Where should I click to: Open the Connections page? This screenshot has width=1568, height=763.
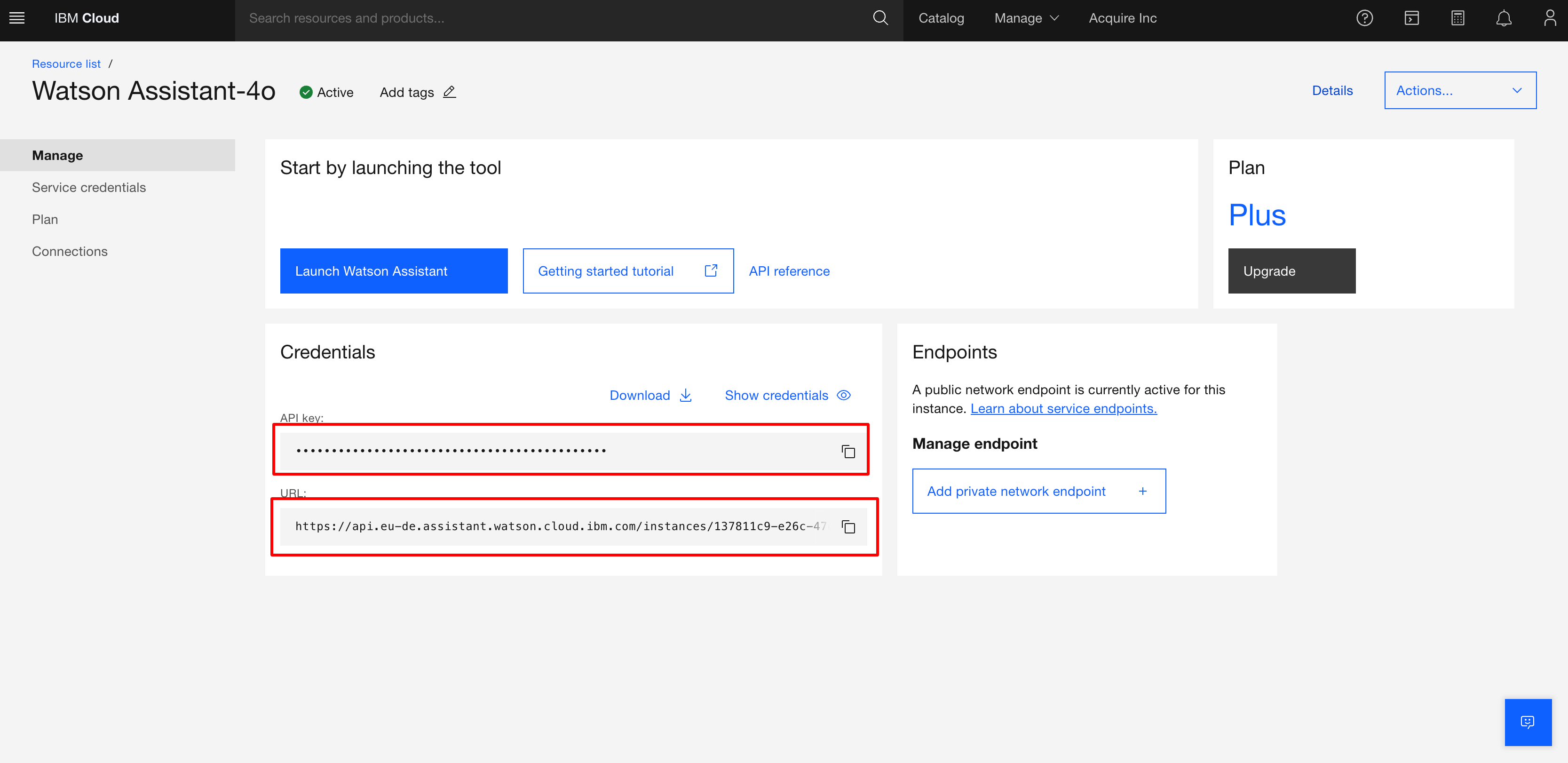(69, 251)
